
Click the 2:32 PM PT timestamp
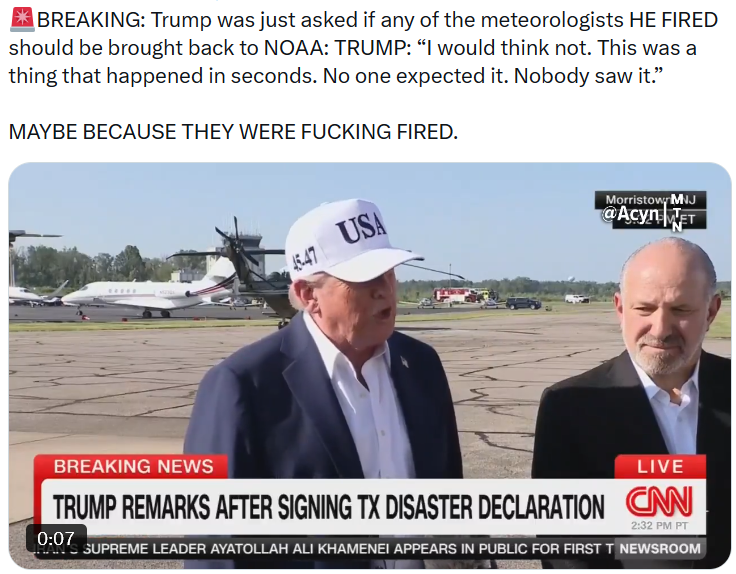[x=659, y=526]
